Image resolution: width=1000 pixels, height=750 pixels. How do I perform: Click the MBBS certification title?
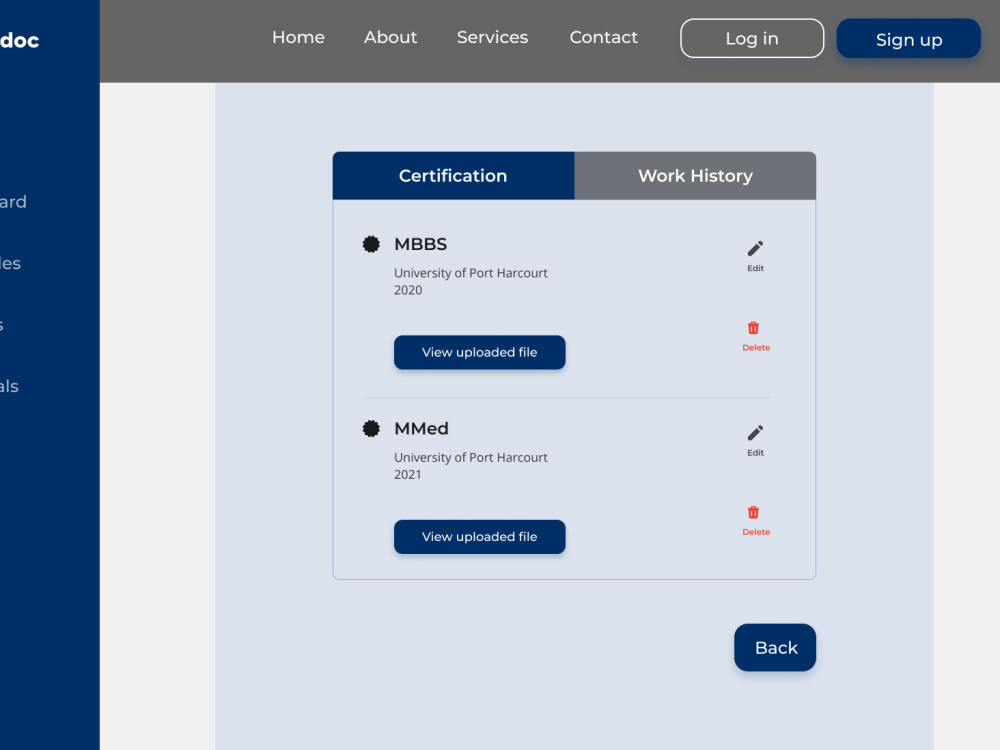pos(420,244)
